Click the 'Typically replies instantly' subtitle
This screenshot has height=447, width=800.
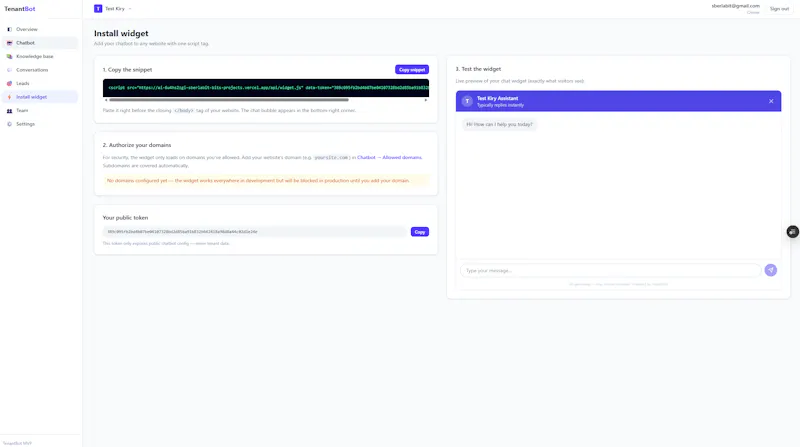tap(500, 105)
